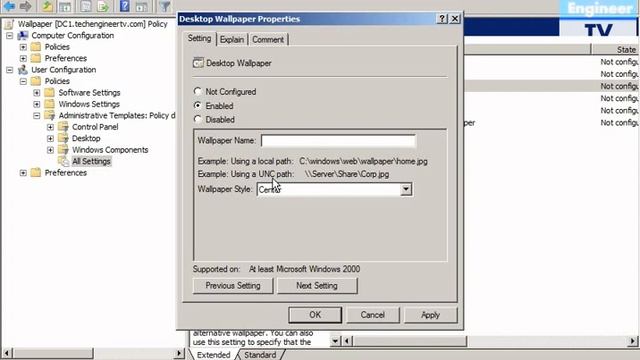The height and width of the screenshot is (360, 640).
Task: Expand Preferences under Computer Configuration
Action: (23, 59)
